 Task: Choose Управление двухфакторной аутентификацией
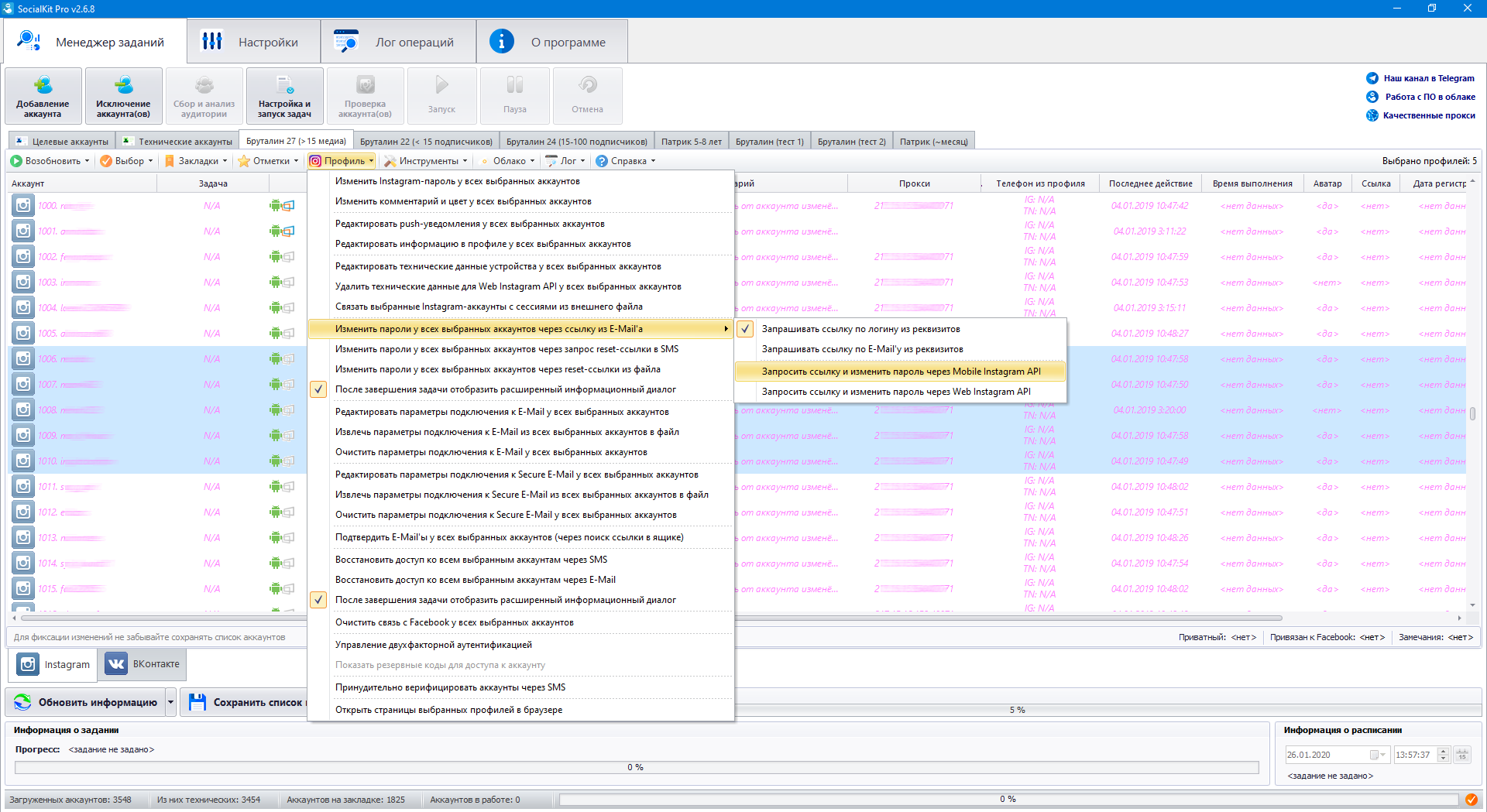pyautogui.click(x=520, y=645)
